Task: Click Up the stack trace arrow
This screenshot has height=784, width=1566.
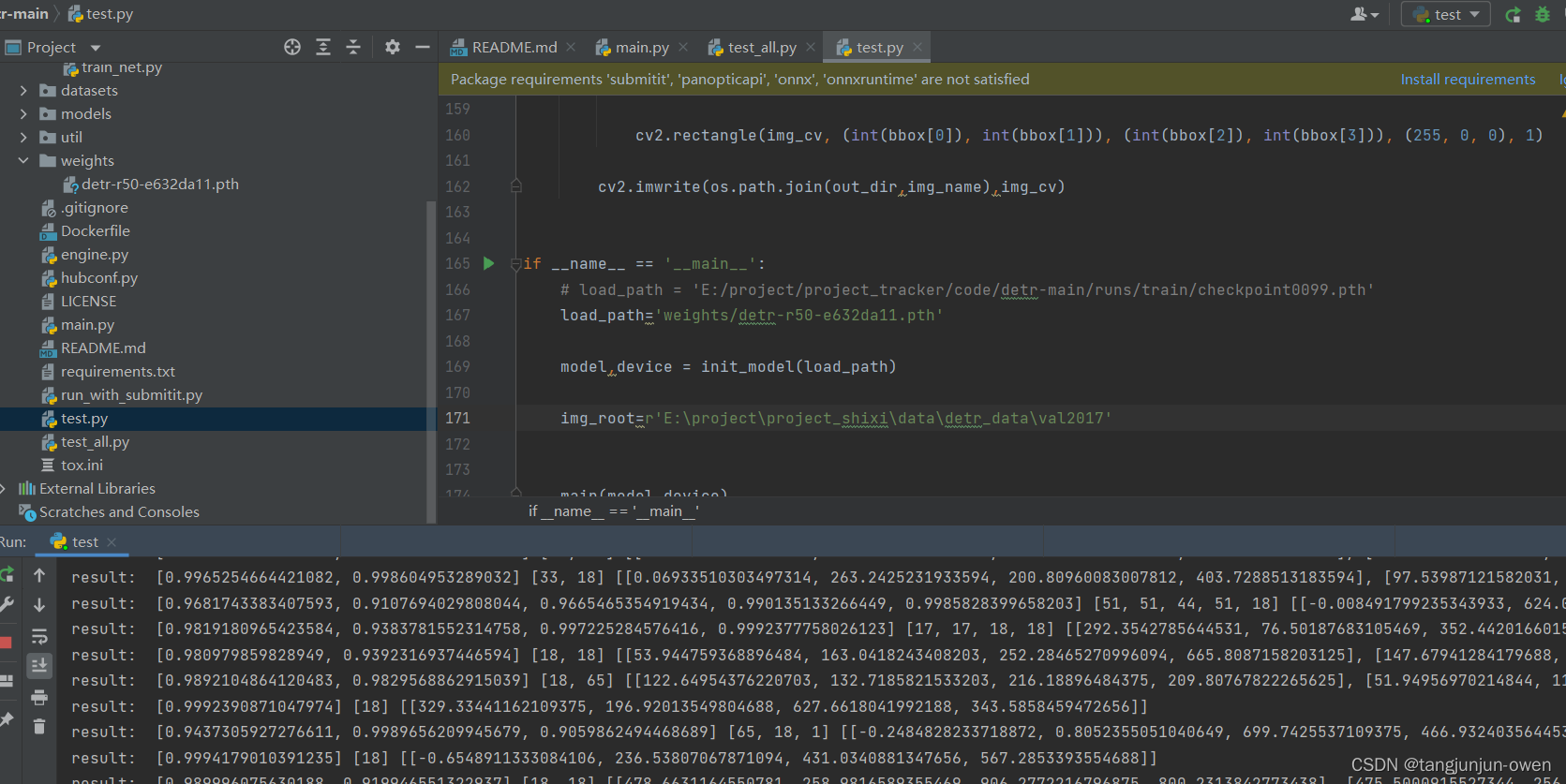Action: [x=39, y=574]
